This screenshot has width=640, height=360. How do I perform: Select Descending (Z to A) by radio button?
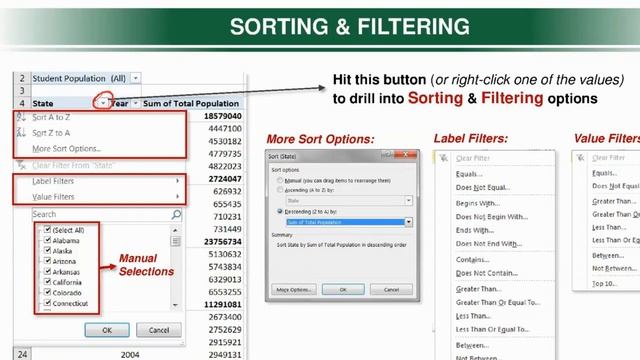(x=280, y=211)
